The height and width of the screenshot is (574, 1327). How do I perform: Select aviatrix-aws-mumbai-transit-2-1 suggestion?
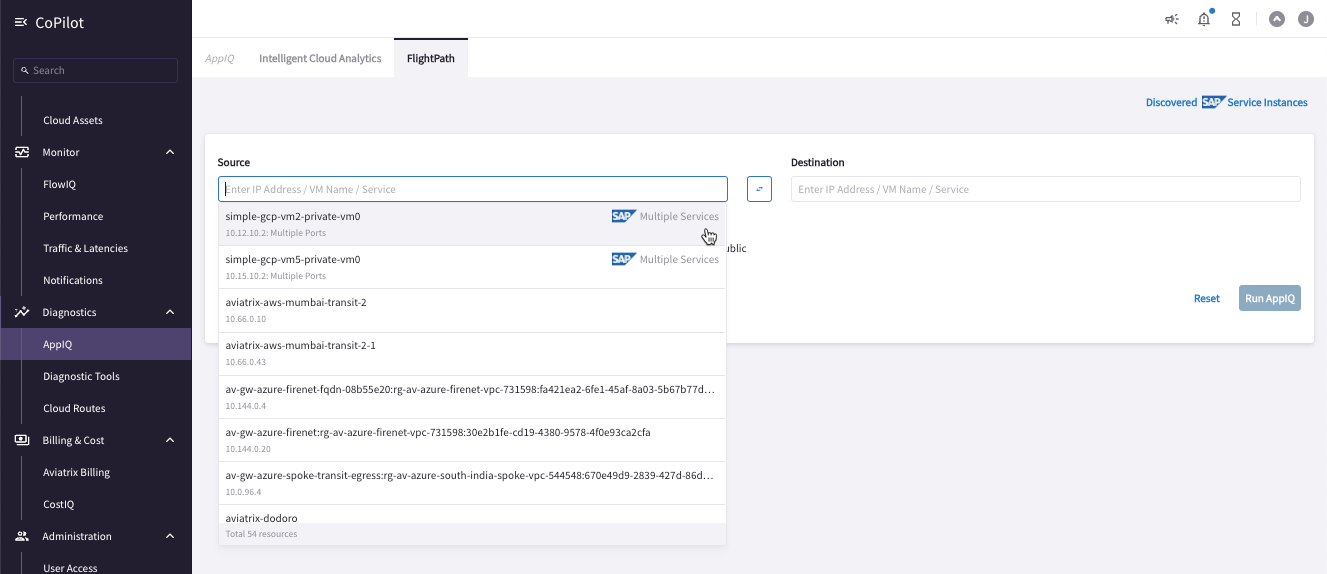(x=472, y=353)
